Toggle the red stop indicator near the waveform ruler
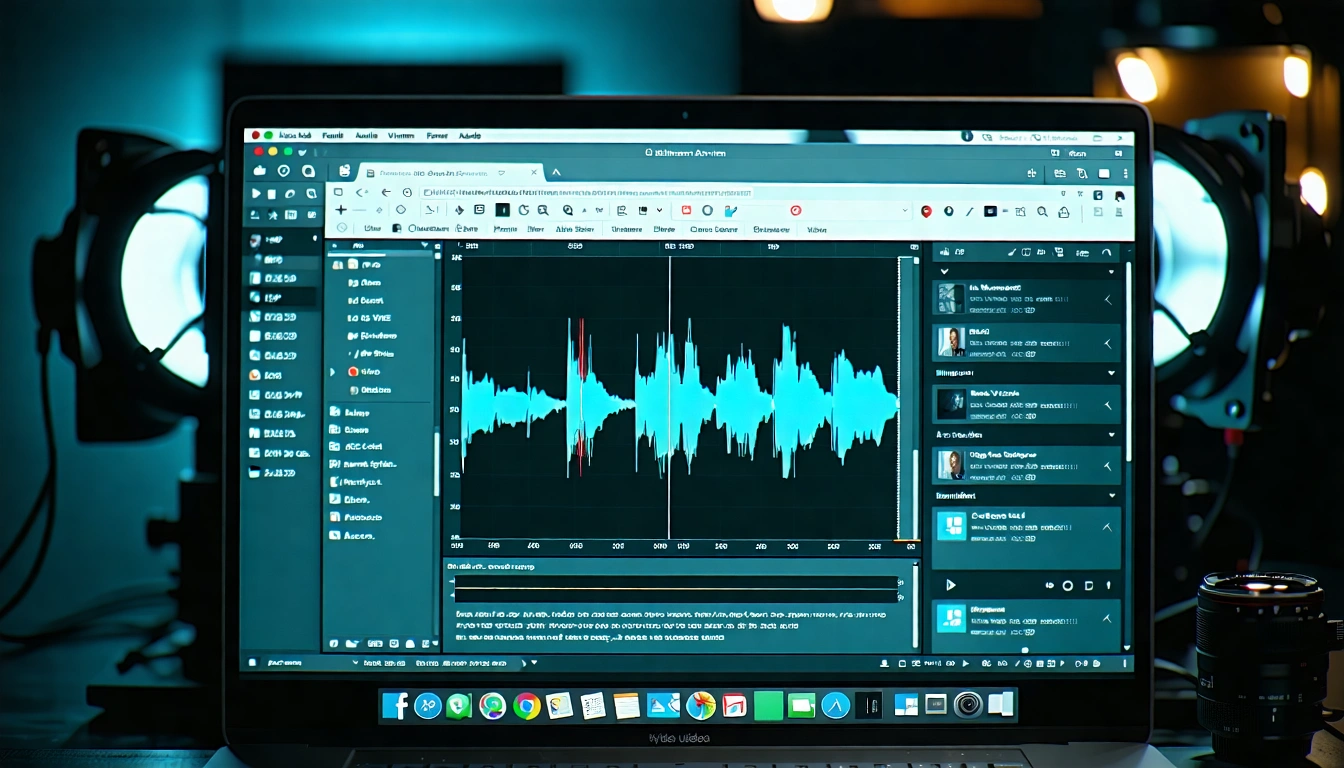The width and height of the screenshot is (1344, 768). pos(580,325)
